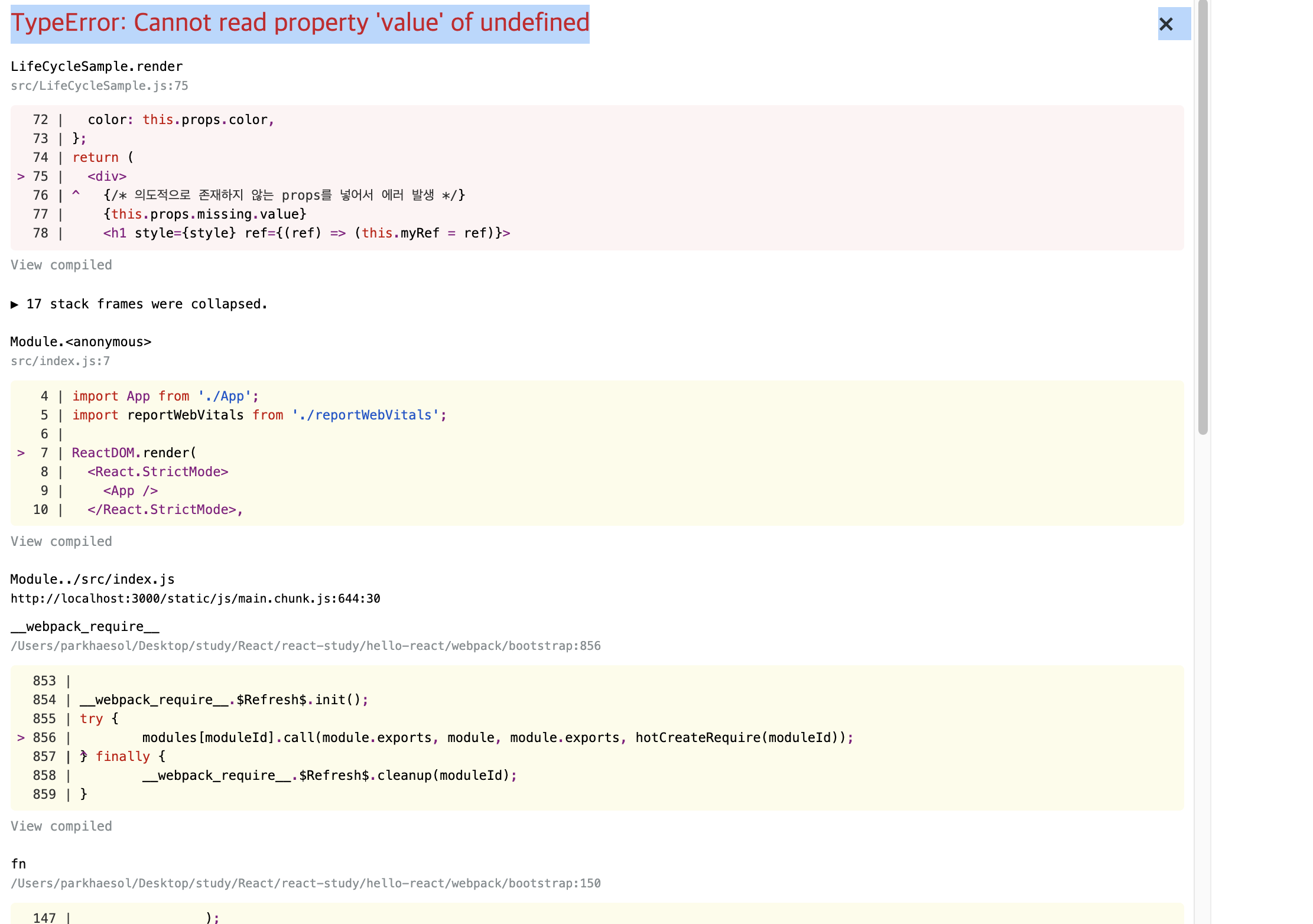
Task: Click View compiled under webpack bootstrap snippet
Action: pyautogui.click(x=61, y=827)
